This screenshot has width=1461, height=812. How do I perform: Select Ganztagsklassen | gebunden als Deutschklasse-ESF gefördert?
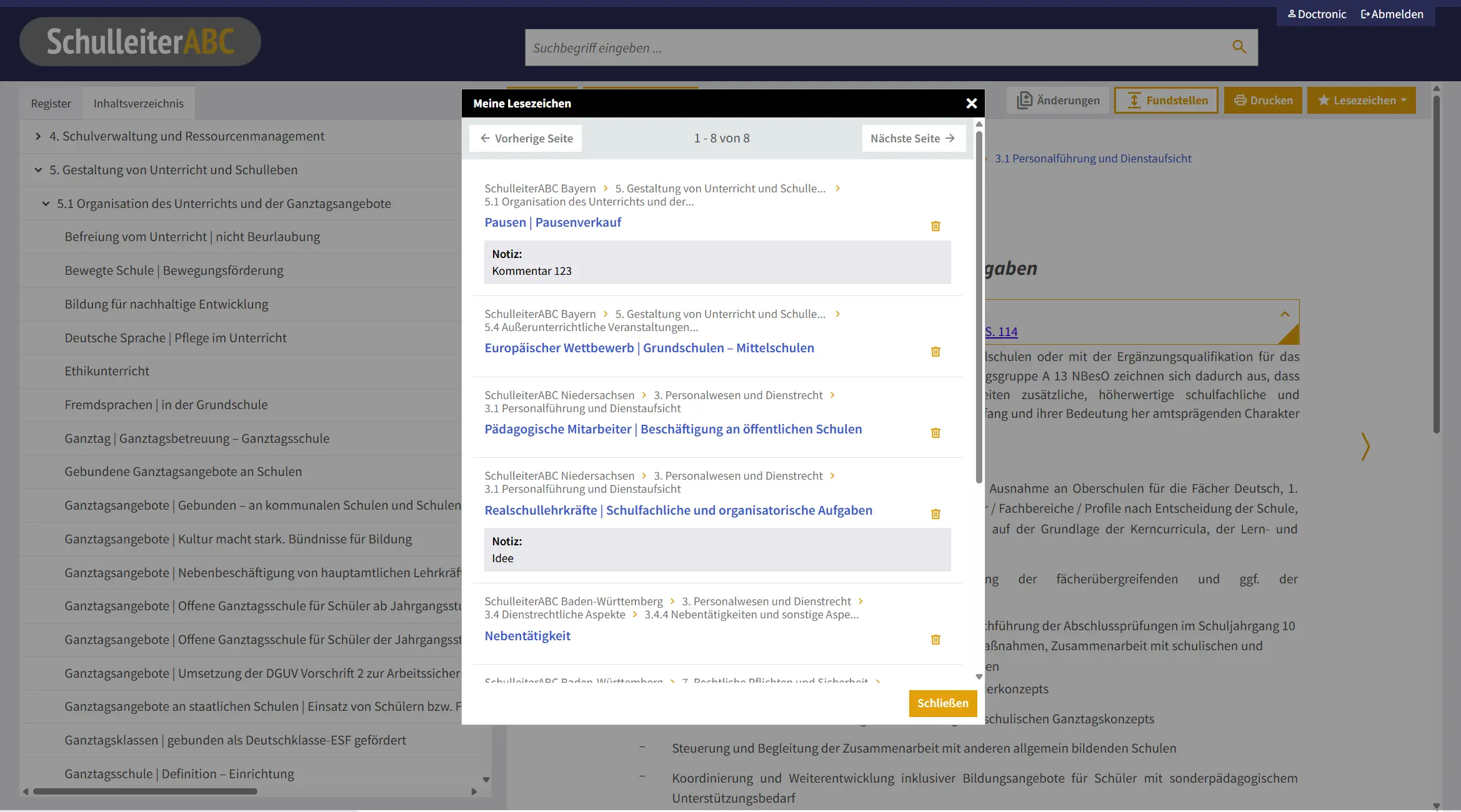point(235,741)
